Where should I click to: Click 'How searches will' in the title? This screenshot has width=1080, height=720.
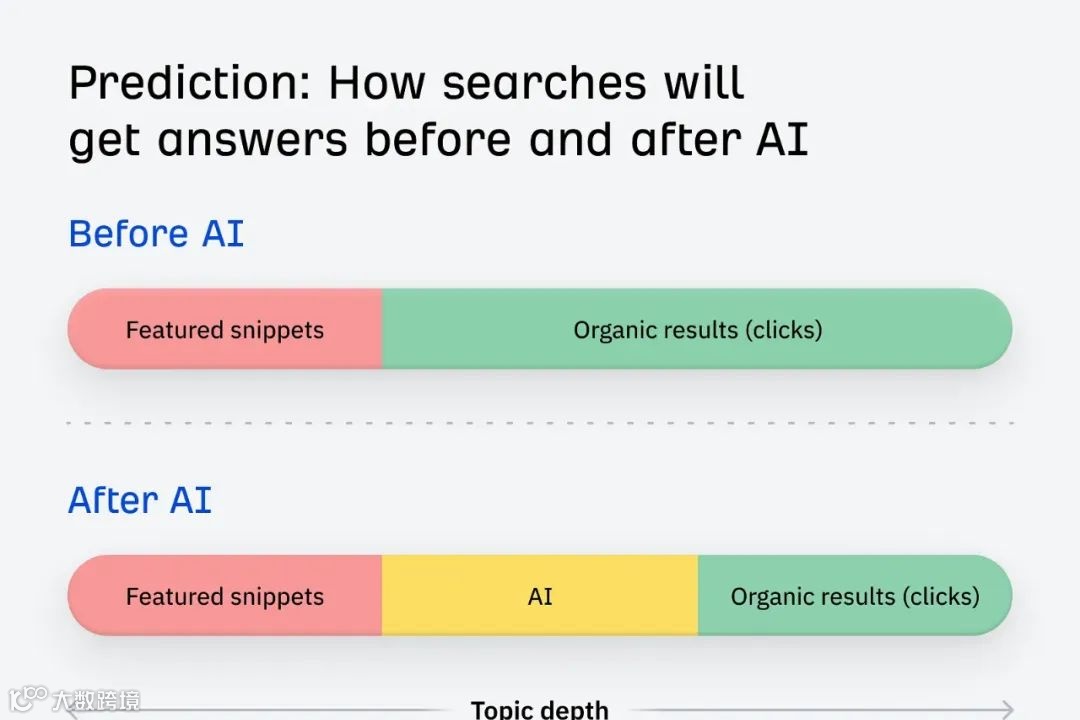coord(536,84)
